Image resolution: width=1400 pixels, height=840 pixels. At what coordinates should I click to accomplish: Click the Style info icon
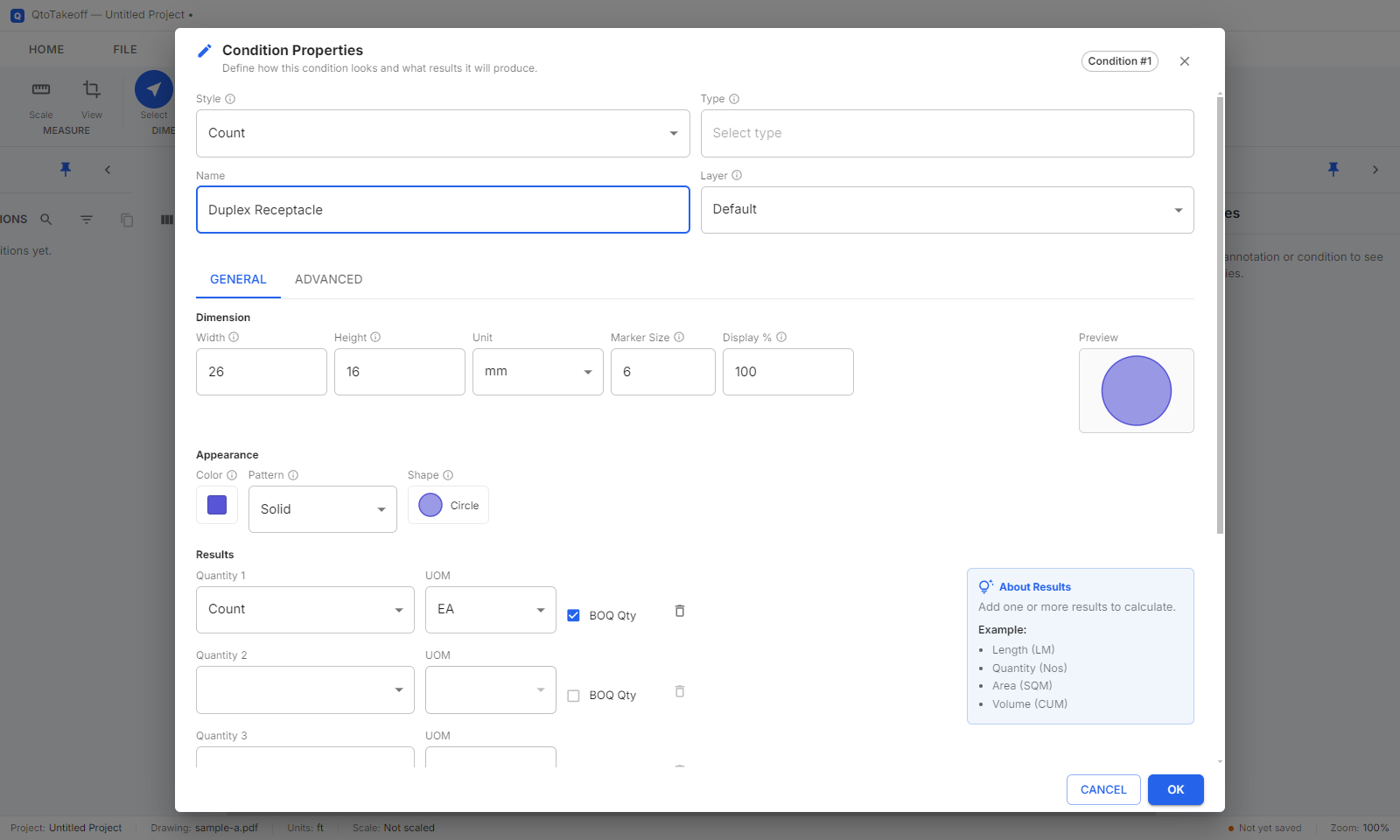click(230, 99)
